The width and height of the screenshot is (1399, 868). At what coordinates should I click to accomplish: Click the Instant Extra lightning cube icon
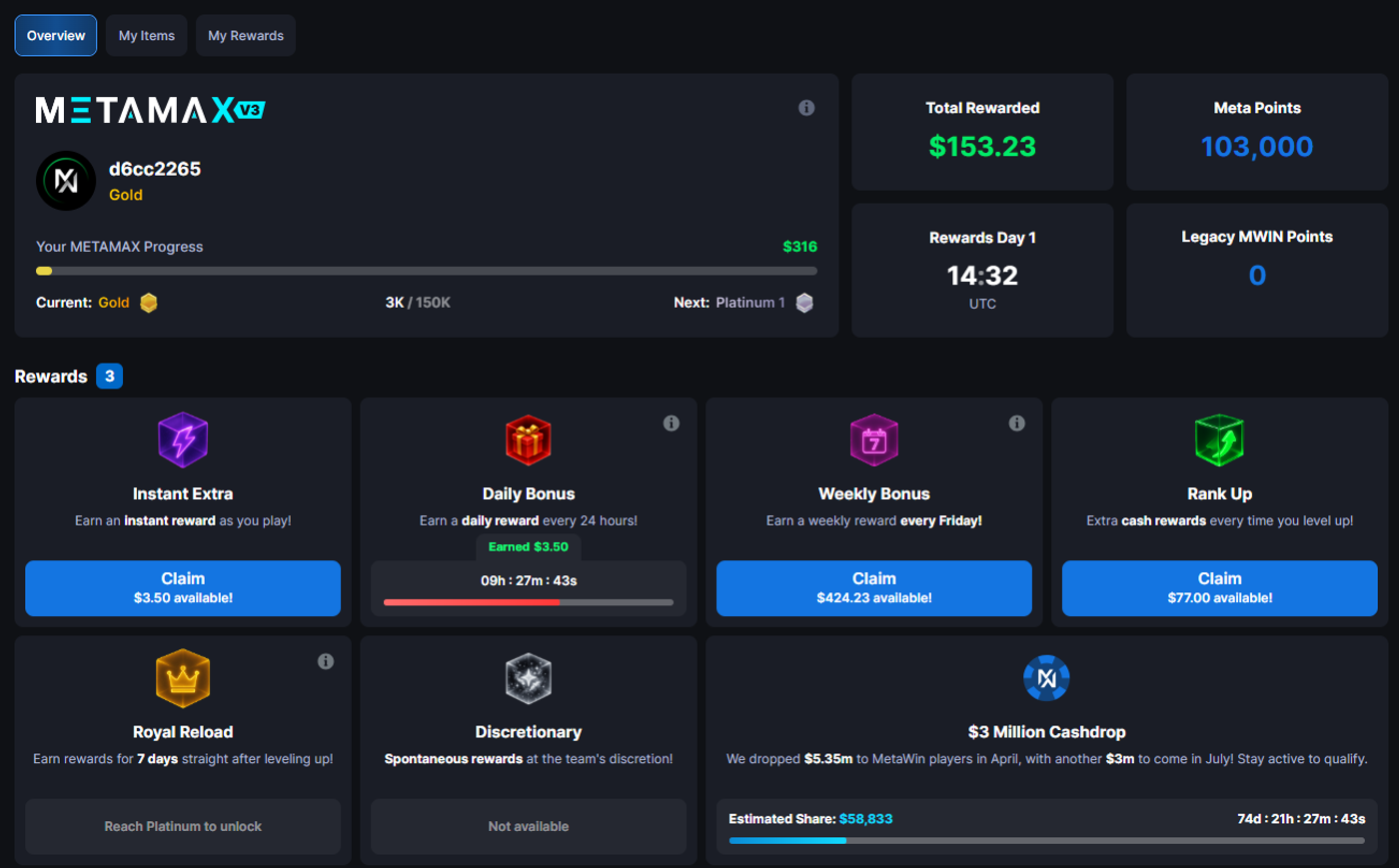(x=183, y=439)
